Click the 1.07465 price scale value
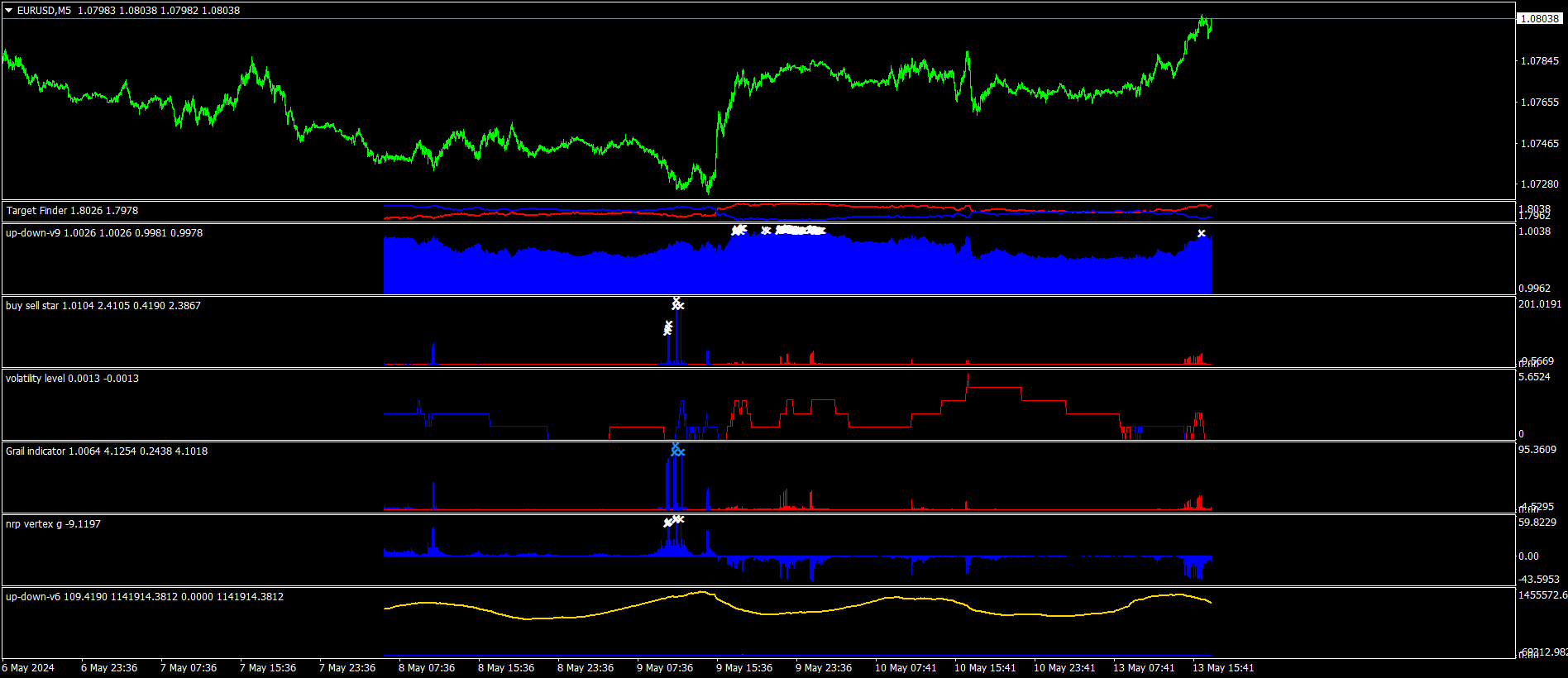1568x678 pixels. [1540, 144]
